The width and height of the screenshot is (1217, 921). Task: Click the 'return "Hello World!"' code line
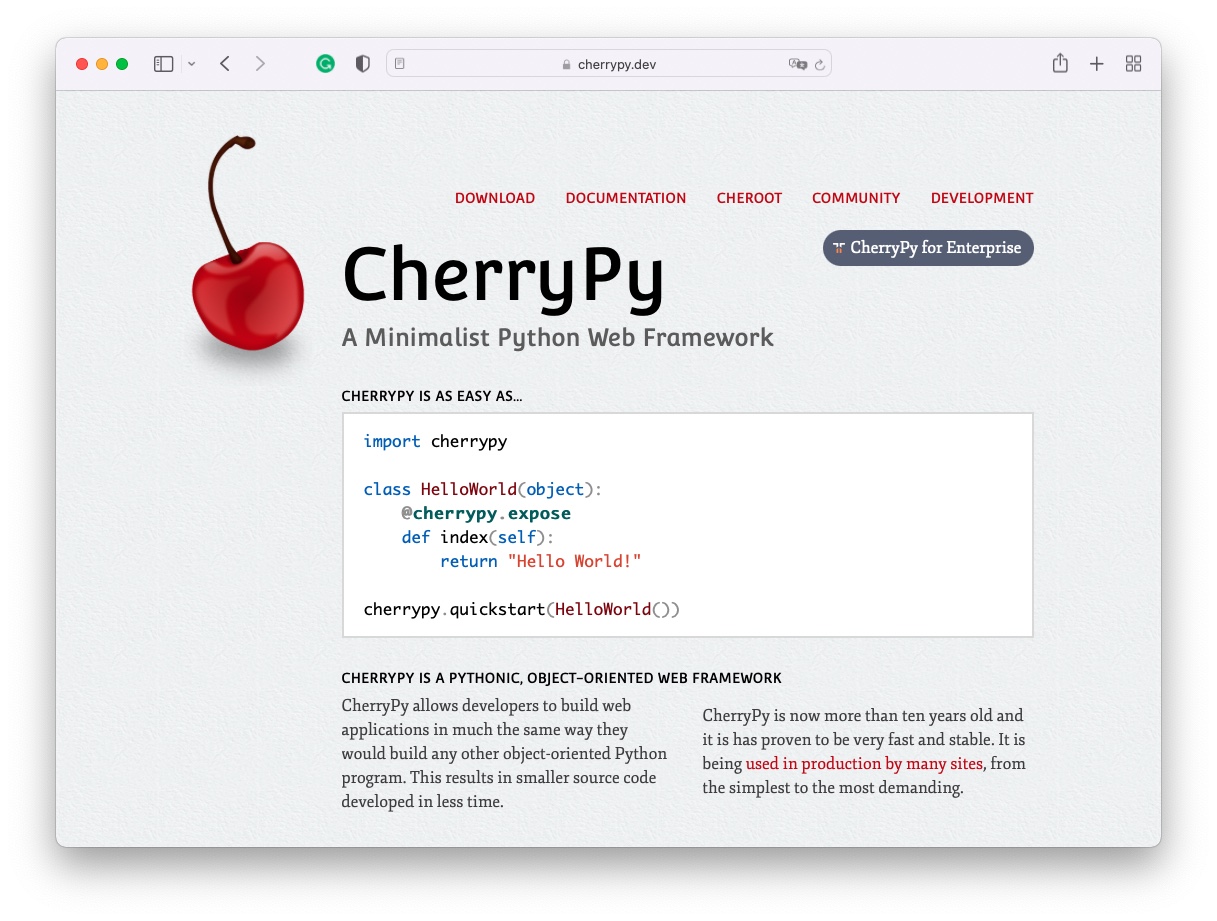click(x=540, y=562)
